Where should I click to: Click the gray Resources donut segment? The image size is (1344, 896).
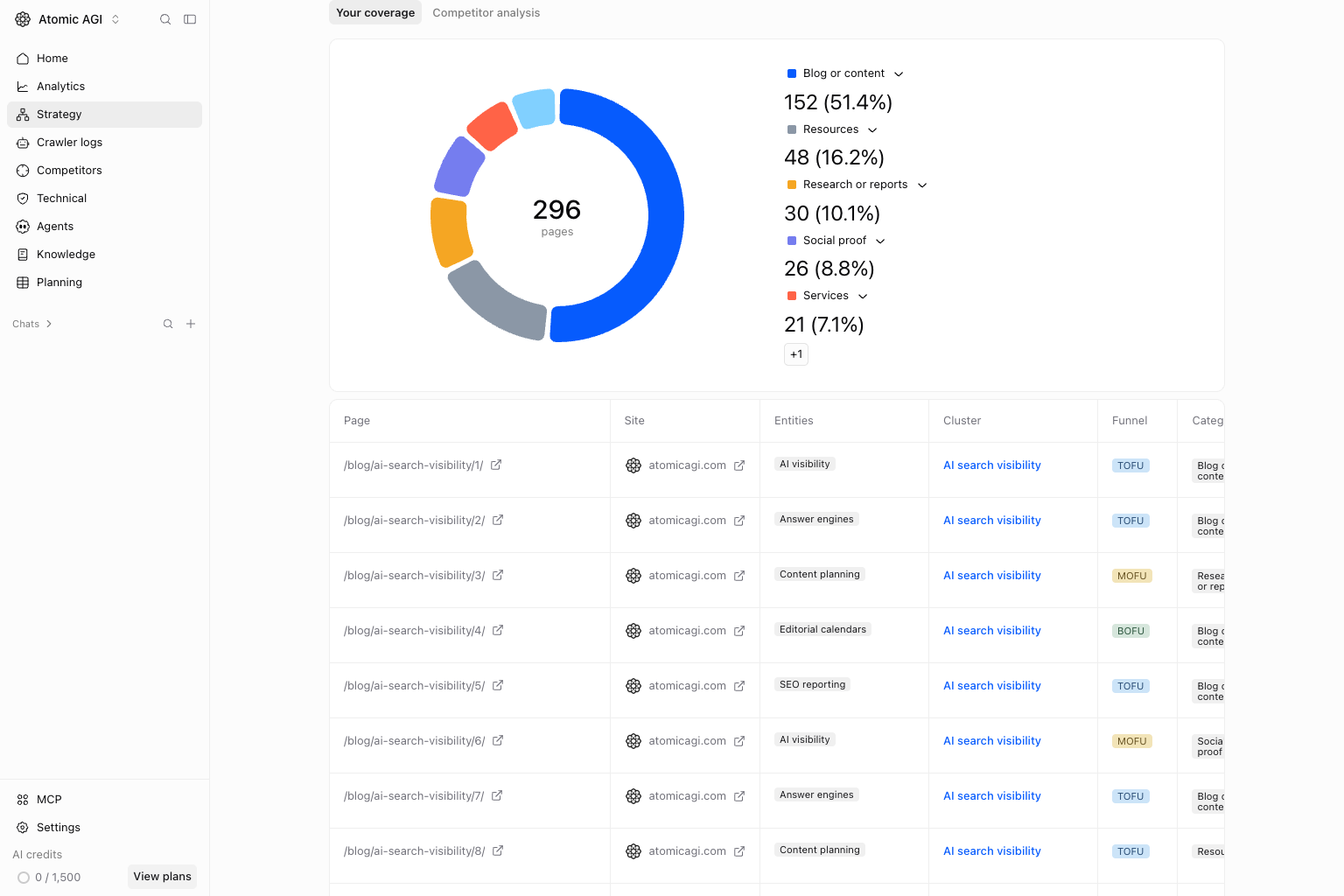tap(492, 304)
